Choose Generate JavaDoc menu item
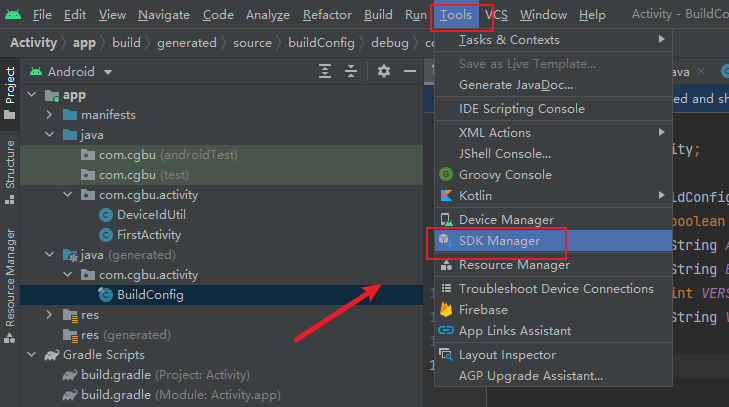This screenshot has height=407, width=729. click(553, 85)
